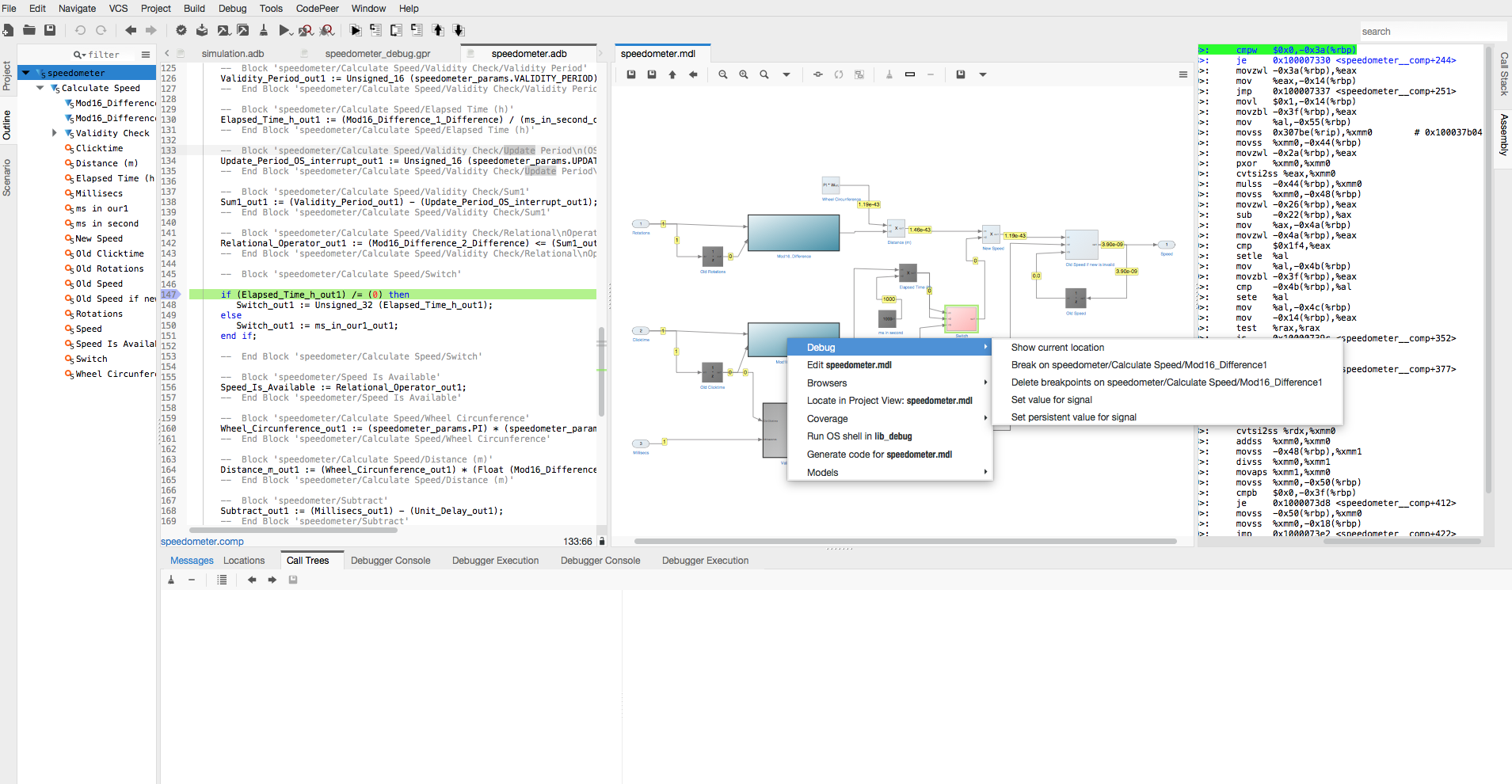This screenshot has width=1512, height=784.
Task: Create a new file via toolbar icon
Action: coord(8,30)
